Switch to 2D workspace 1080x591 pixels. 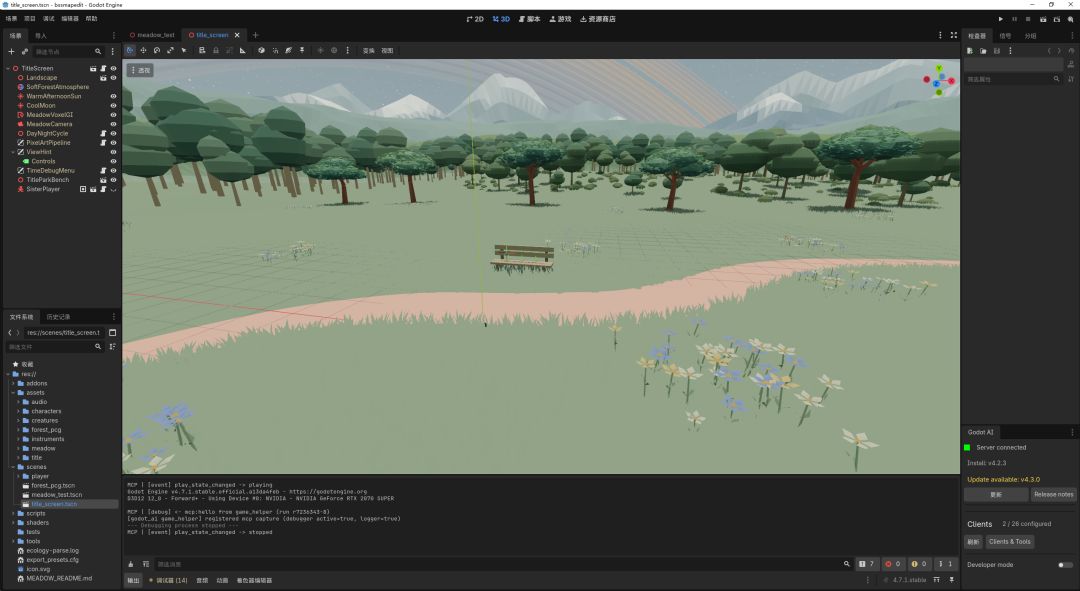475,19
